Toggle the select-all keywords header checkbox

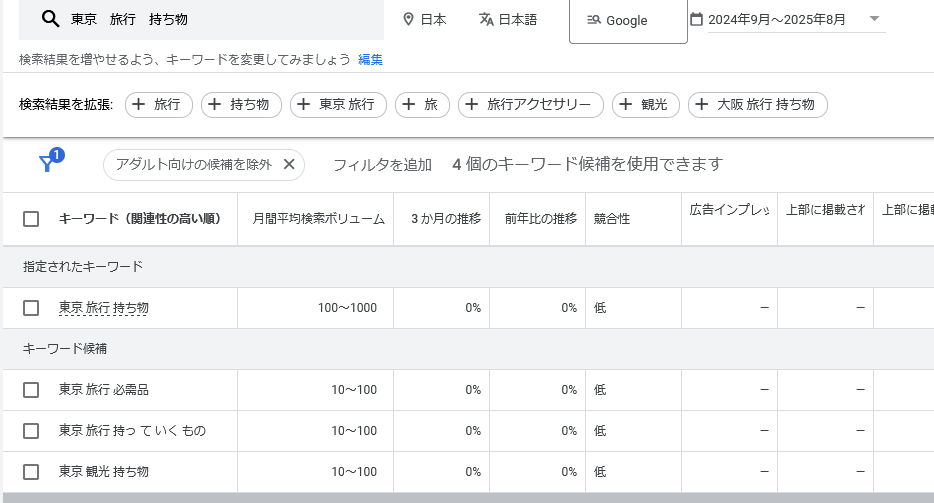point(31,219)
